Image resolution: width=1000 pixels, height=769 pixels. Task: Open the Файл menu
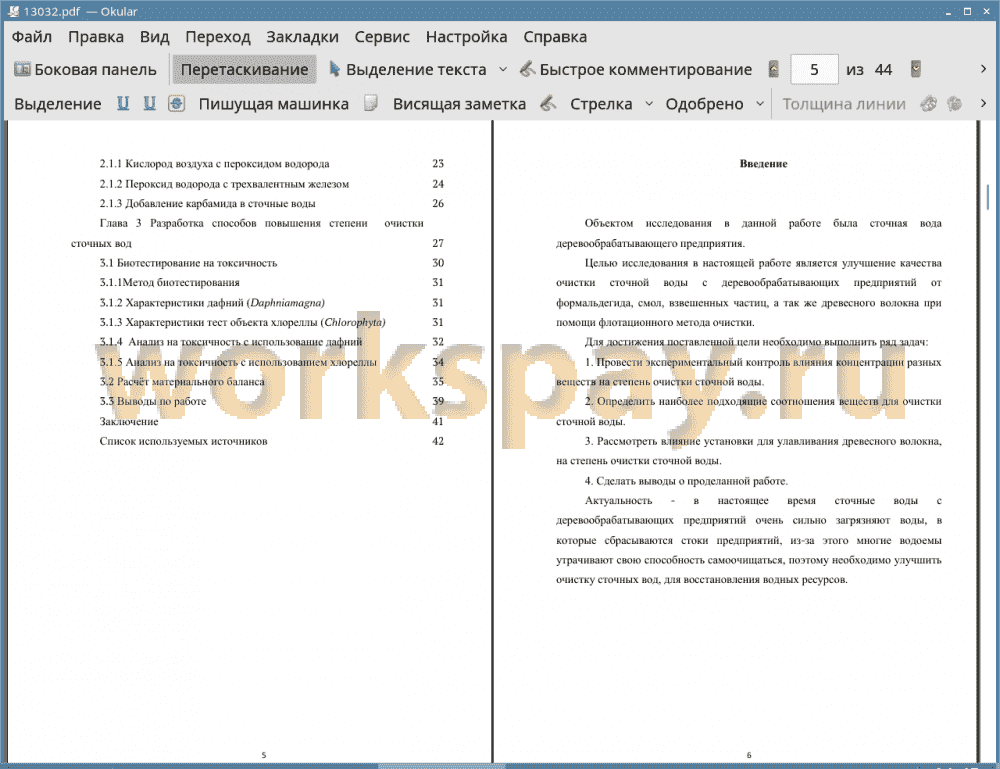32,37
